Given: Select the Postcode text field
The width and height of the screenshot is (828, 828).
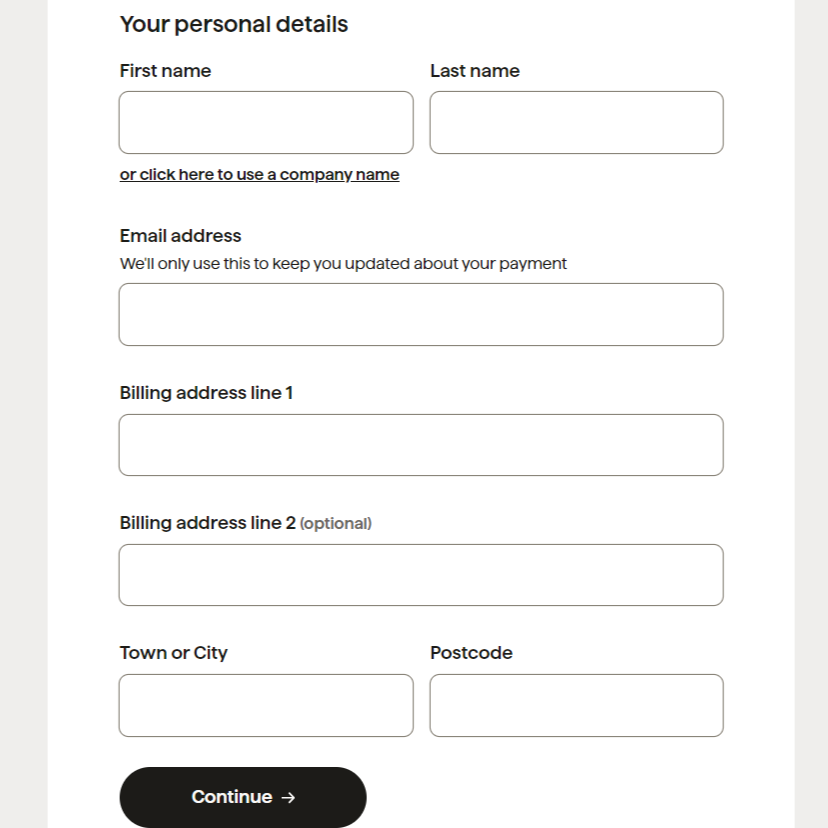Looking at the screenshot, I should coord(576,705).
